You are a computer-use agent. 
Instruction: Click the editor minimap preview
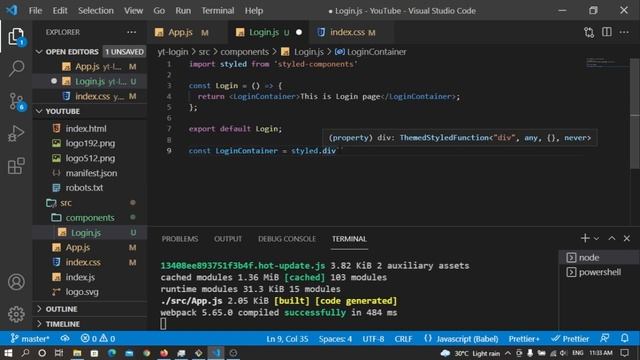[607, 63]
